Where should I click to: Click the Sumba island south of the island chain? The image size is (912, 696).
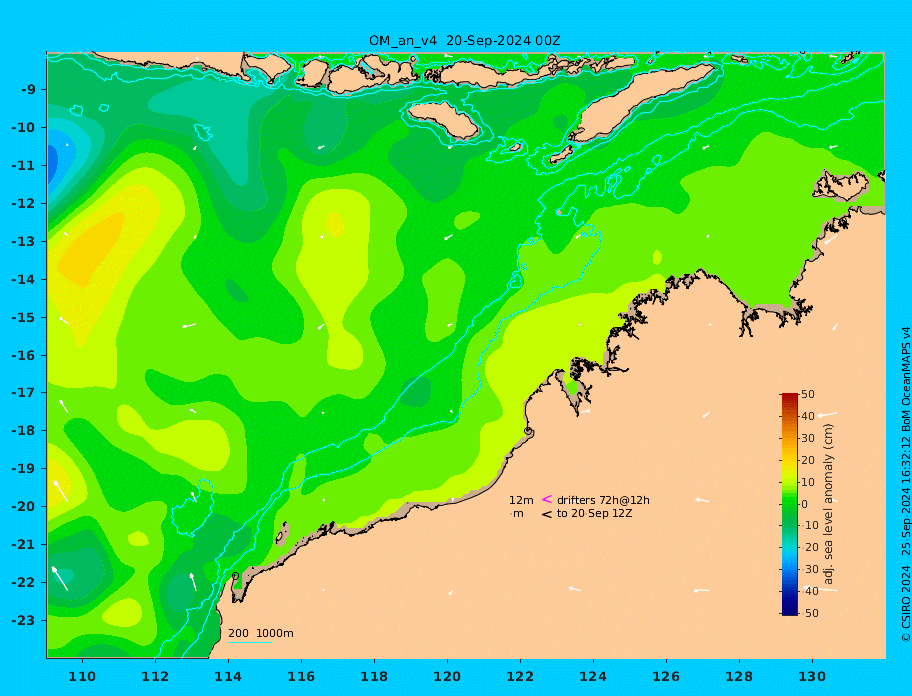tap(444, 120)
